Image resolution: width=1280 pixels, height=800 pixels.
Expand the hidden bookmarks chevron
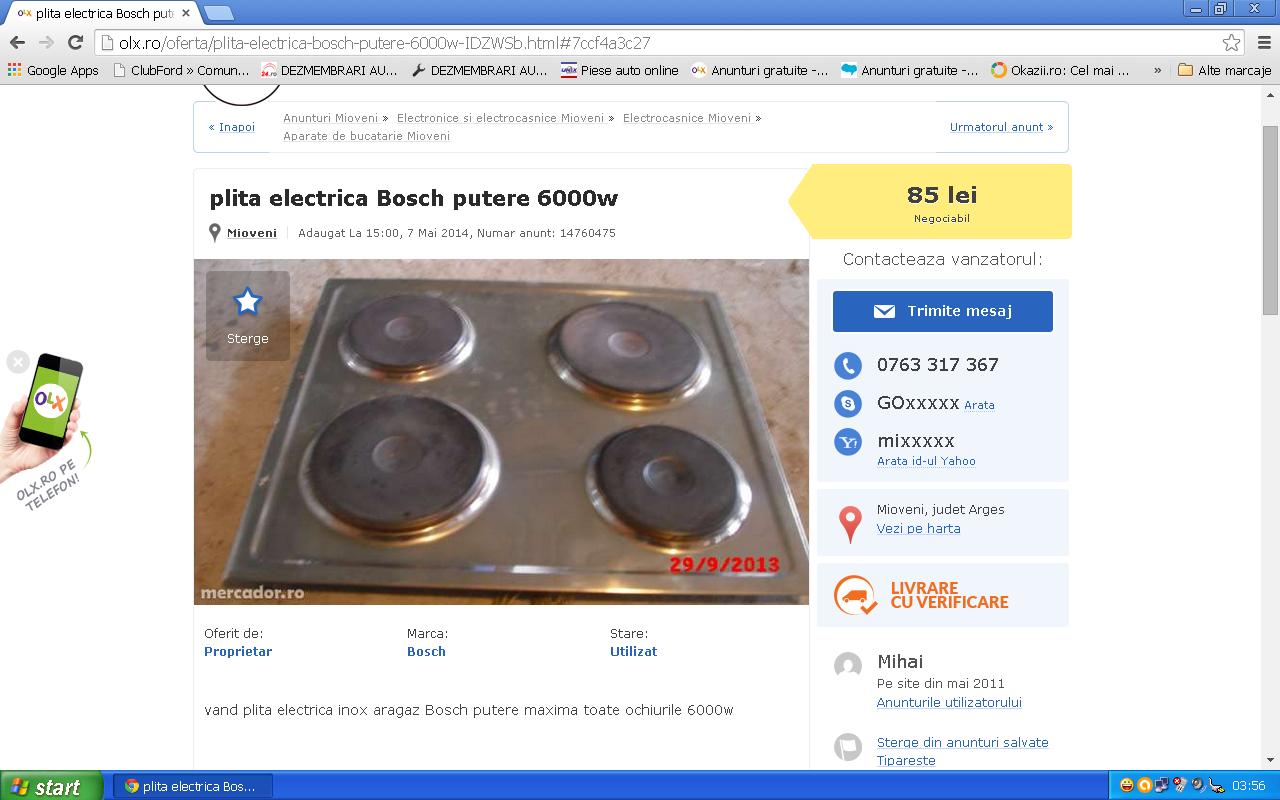coord(1157,70)
